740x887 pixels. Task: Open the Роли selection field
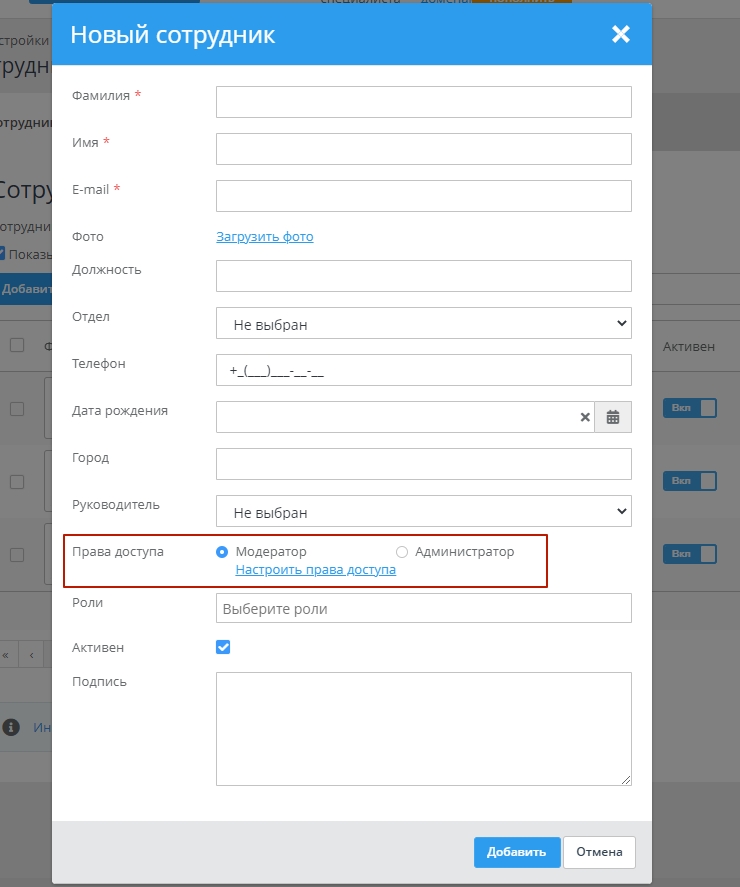tap(423, 608)
